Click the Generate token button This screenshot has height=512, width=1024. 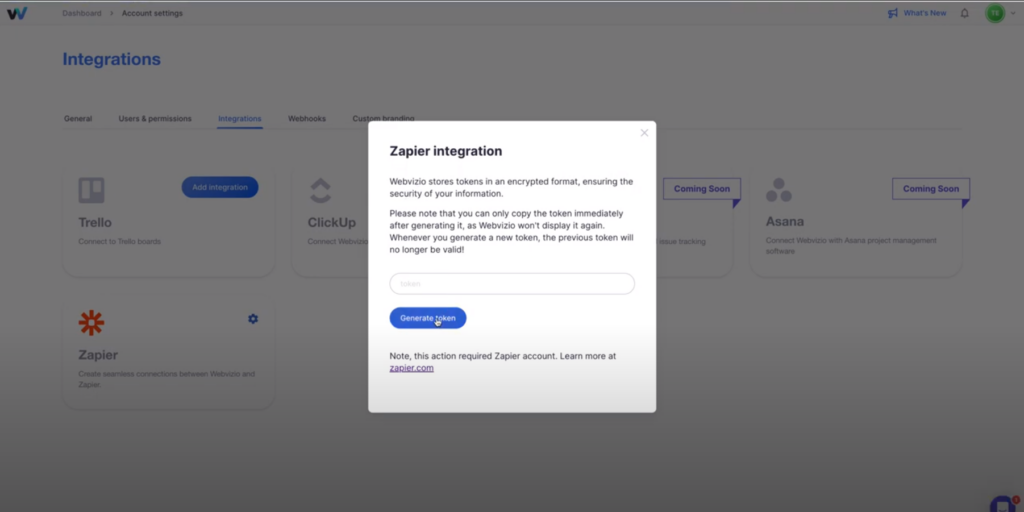pyautogui.click(x=428, y=318)
